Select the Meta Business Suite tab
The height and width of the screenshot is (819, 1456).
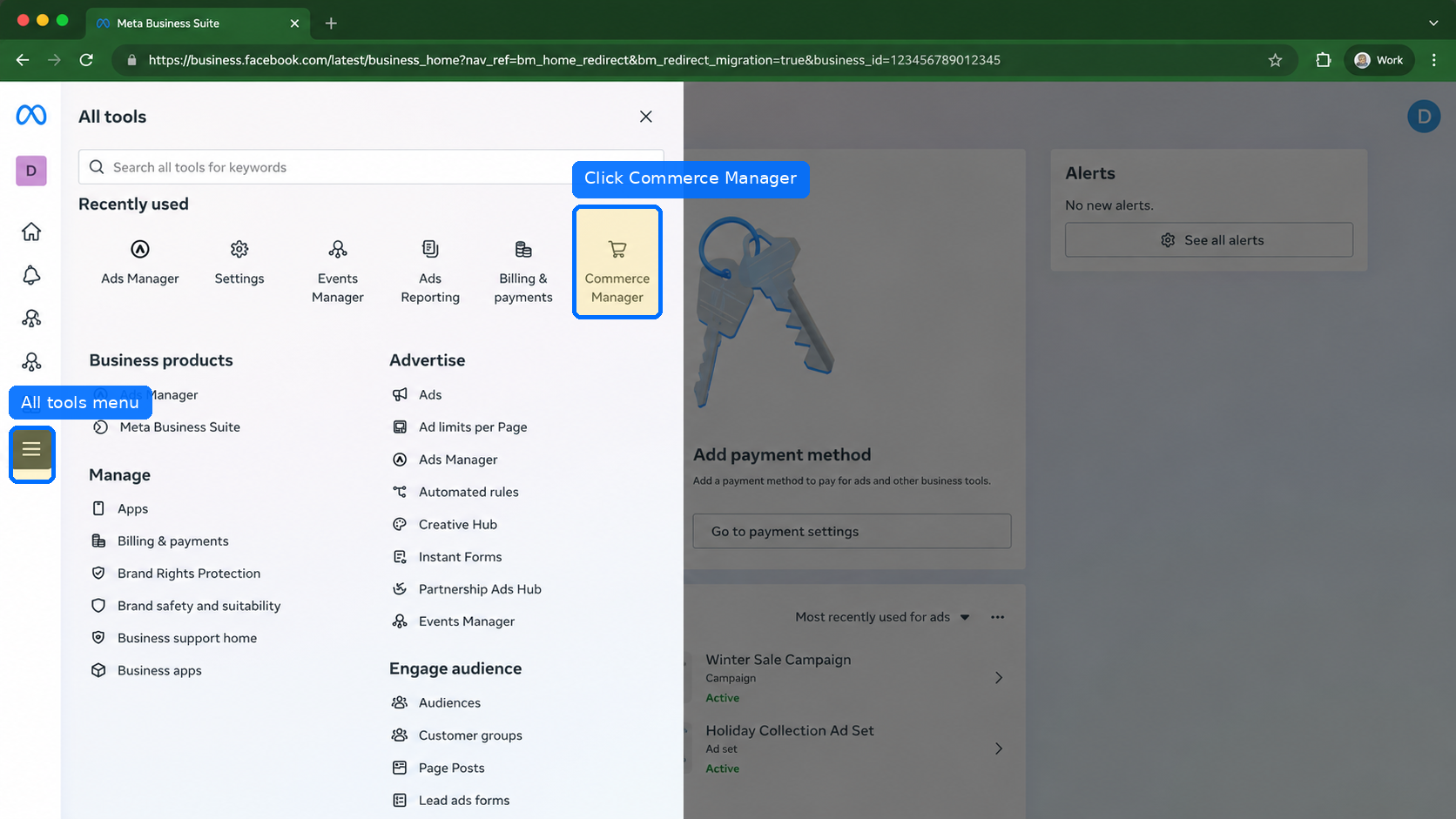(x=197, y=23)
